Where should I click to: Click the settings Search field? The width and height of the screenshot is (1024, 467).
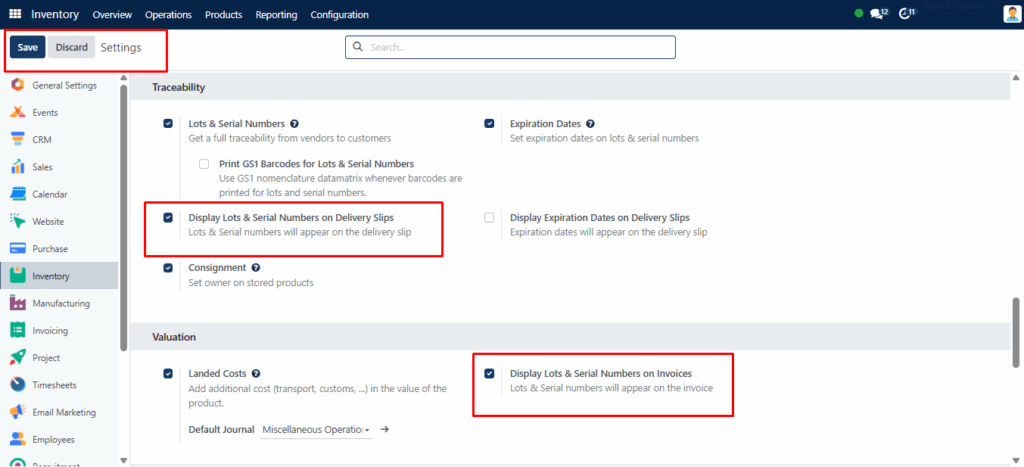click(510, 47)
